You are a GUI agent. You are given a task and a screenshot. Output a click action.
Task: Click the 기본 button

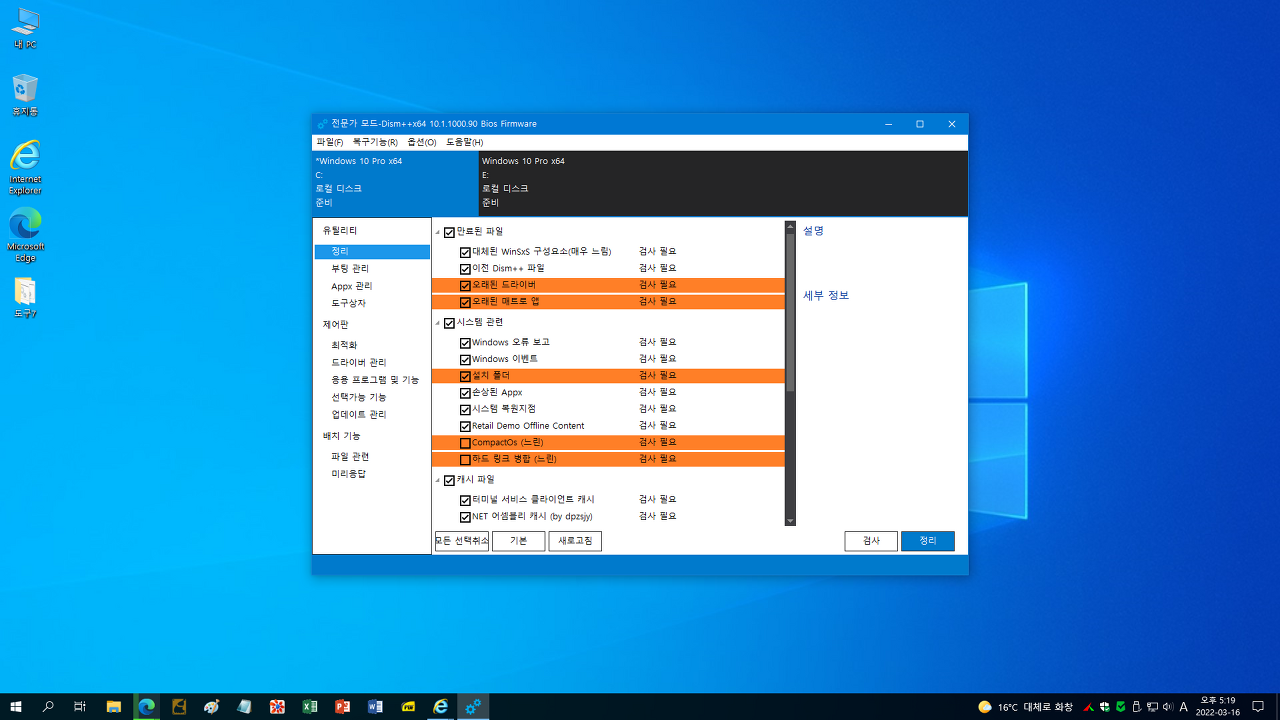click(x=518, y=541)
